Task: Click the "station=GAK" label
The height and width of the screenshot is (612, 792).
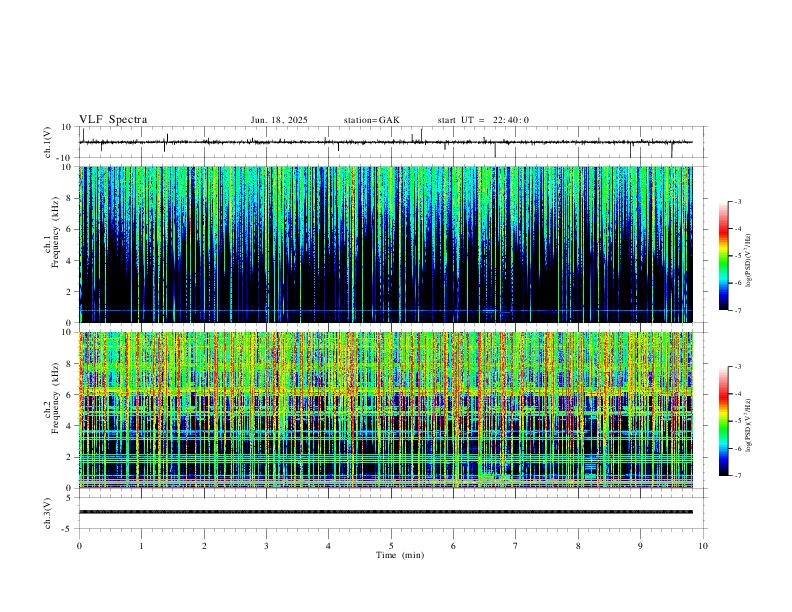Action: (x=371, y=120)
